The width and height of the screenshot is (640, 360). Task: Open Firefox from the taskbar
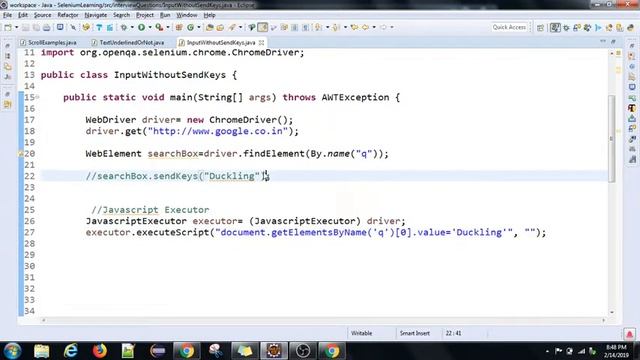pyautogui.click(x=100, y=351)
